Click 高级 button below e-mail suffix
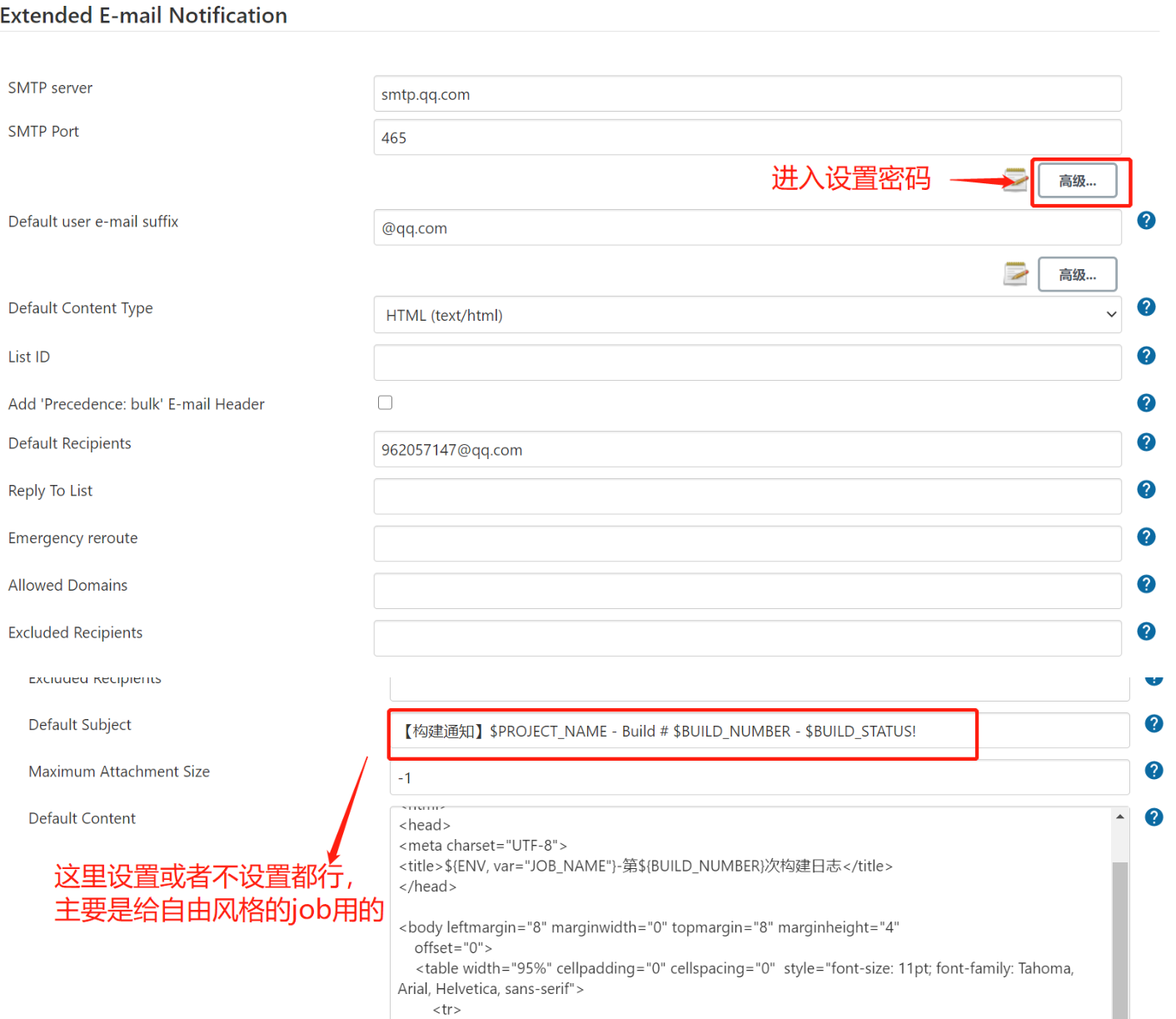Screen dimensions: 1176x1019 (1077, 274)
